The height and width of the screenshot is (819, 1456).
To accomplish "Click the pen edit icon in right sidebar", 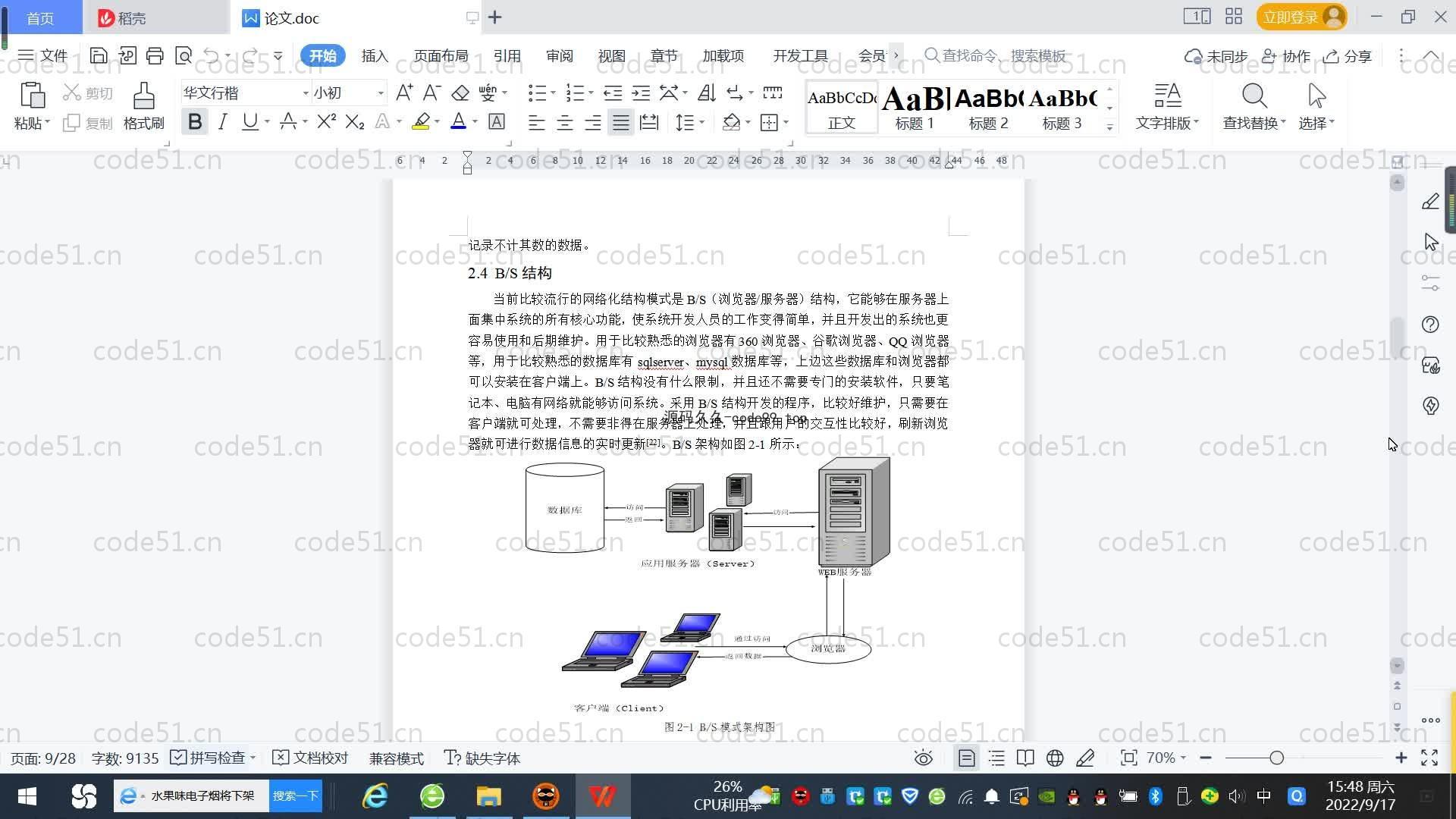I will coord(1430,201).
